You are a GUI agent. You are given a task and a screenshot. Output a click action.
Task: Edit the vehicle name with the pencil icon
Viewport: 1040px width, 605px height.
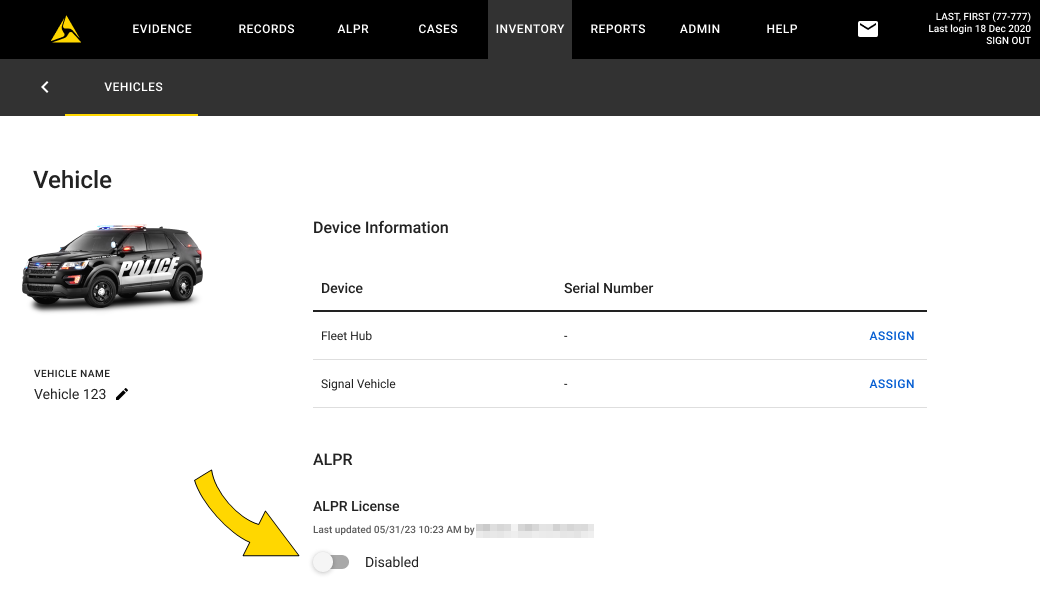coord(122,394)
